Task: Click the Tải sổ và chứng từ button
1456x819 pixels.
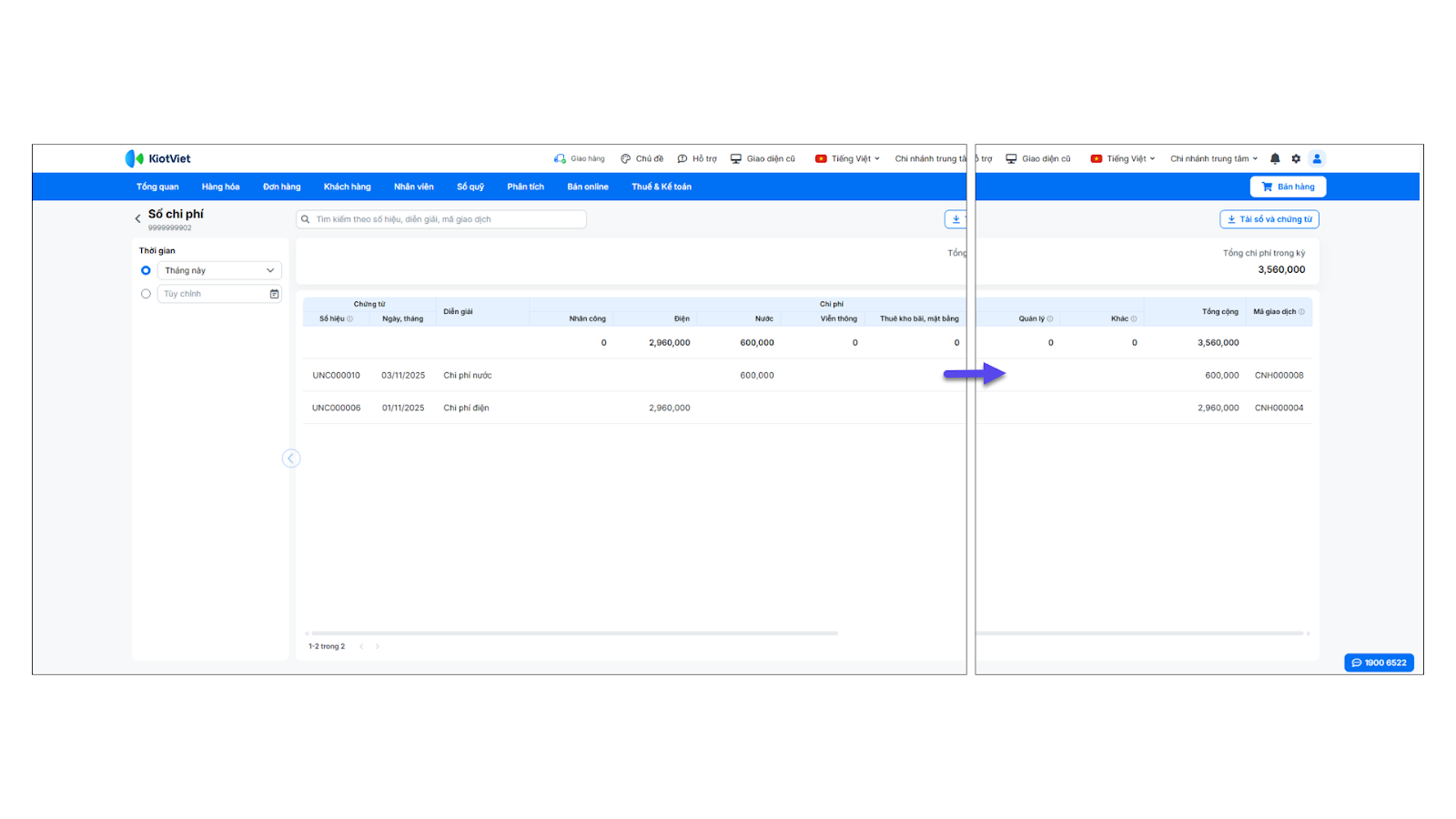Action: pyautogui.click(x=1269, y=219)
